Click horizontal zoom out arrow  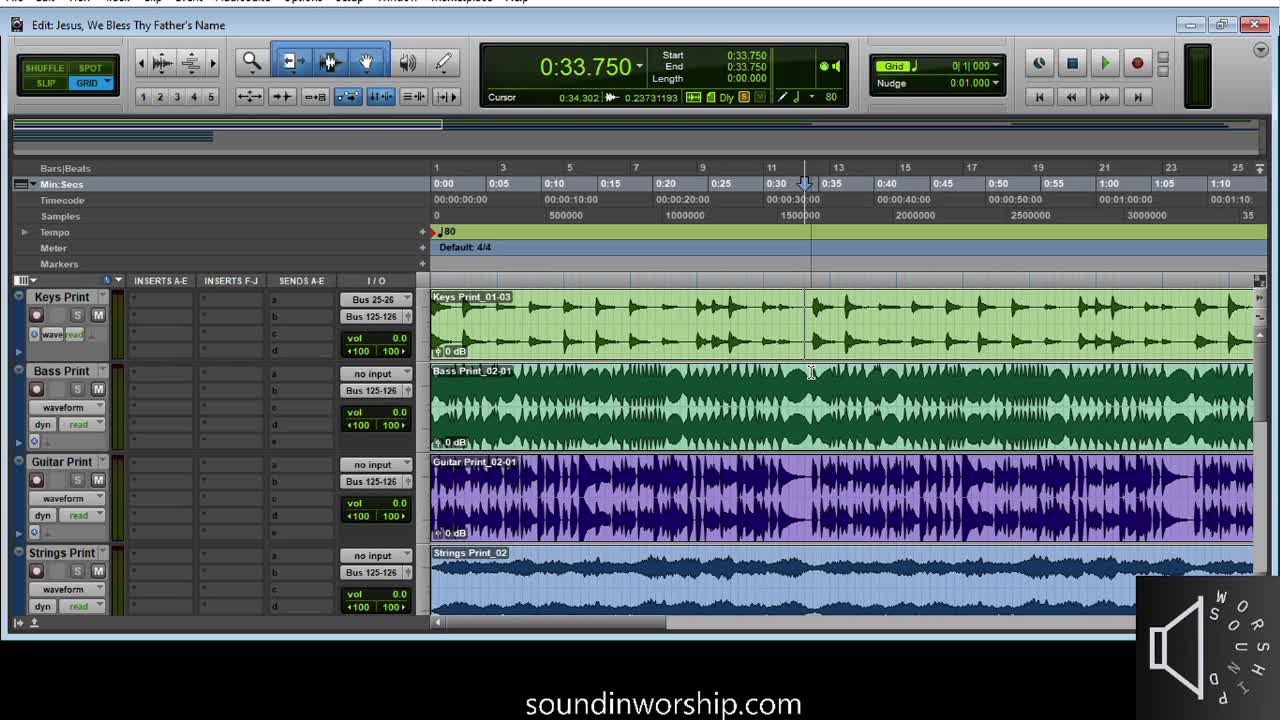[141, 63]
